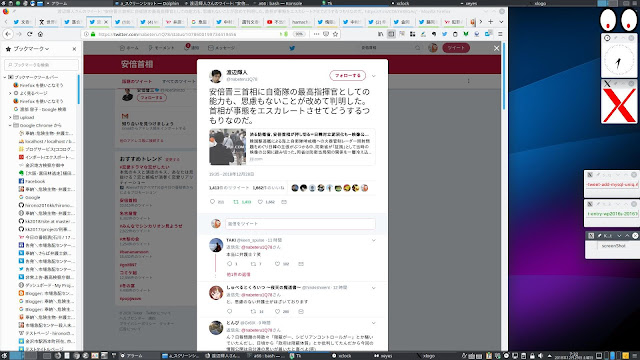Go back with Firefox back arrow
The height and width of the screenshot is (360, 640).
[x=8, y=34]
